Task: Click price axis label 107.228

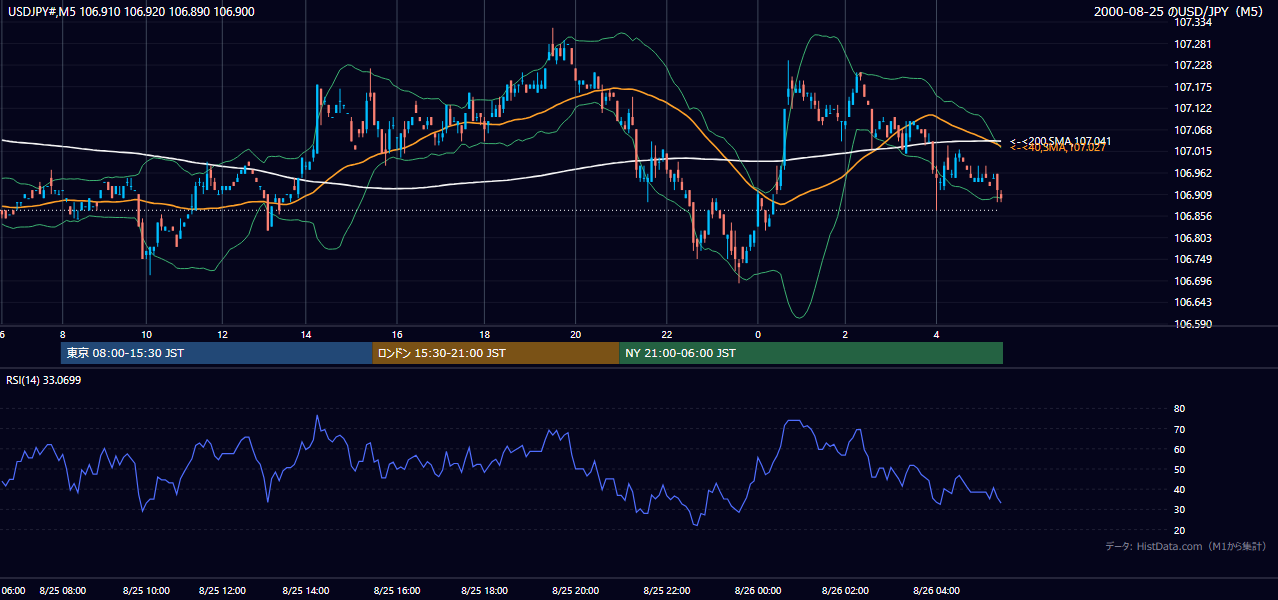Action: click(1195, 66)
